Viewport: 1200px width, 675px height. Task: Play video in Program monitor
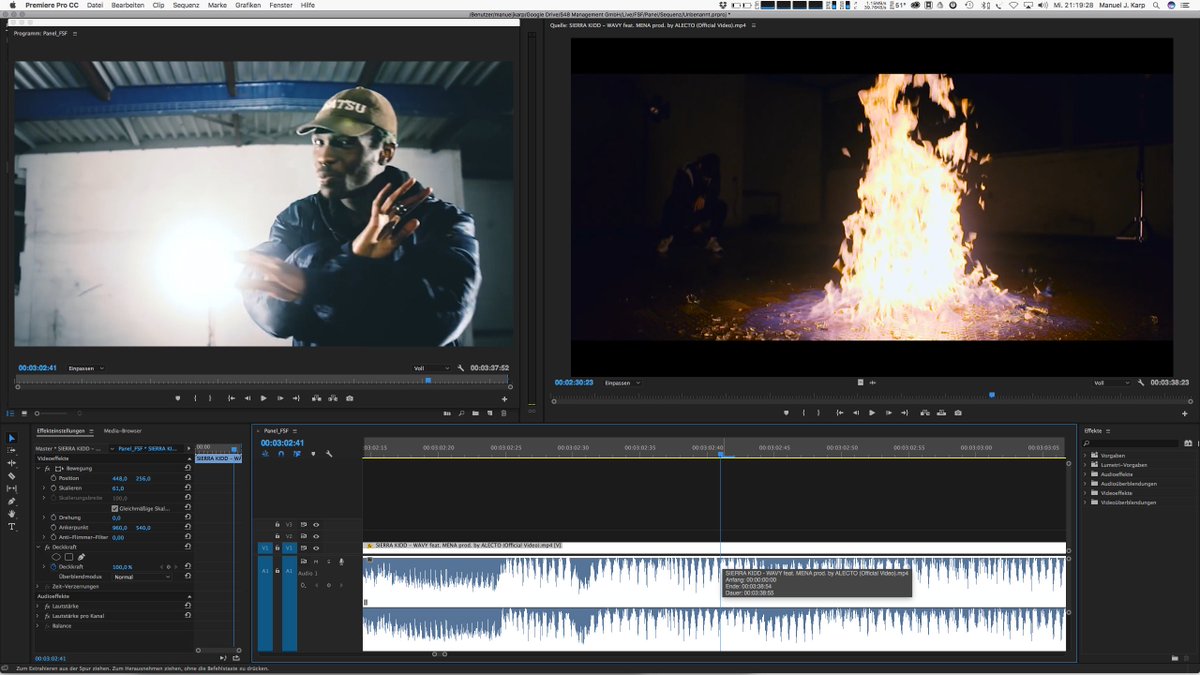pos(263,398)
